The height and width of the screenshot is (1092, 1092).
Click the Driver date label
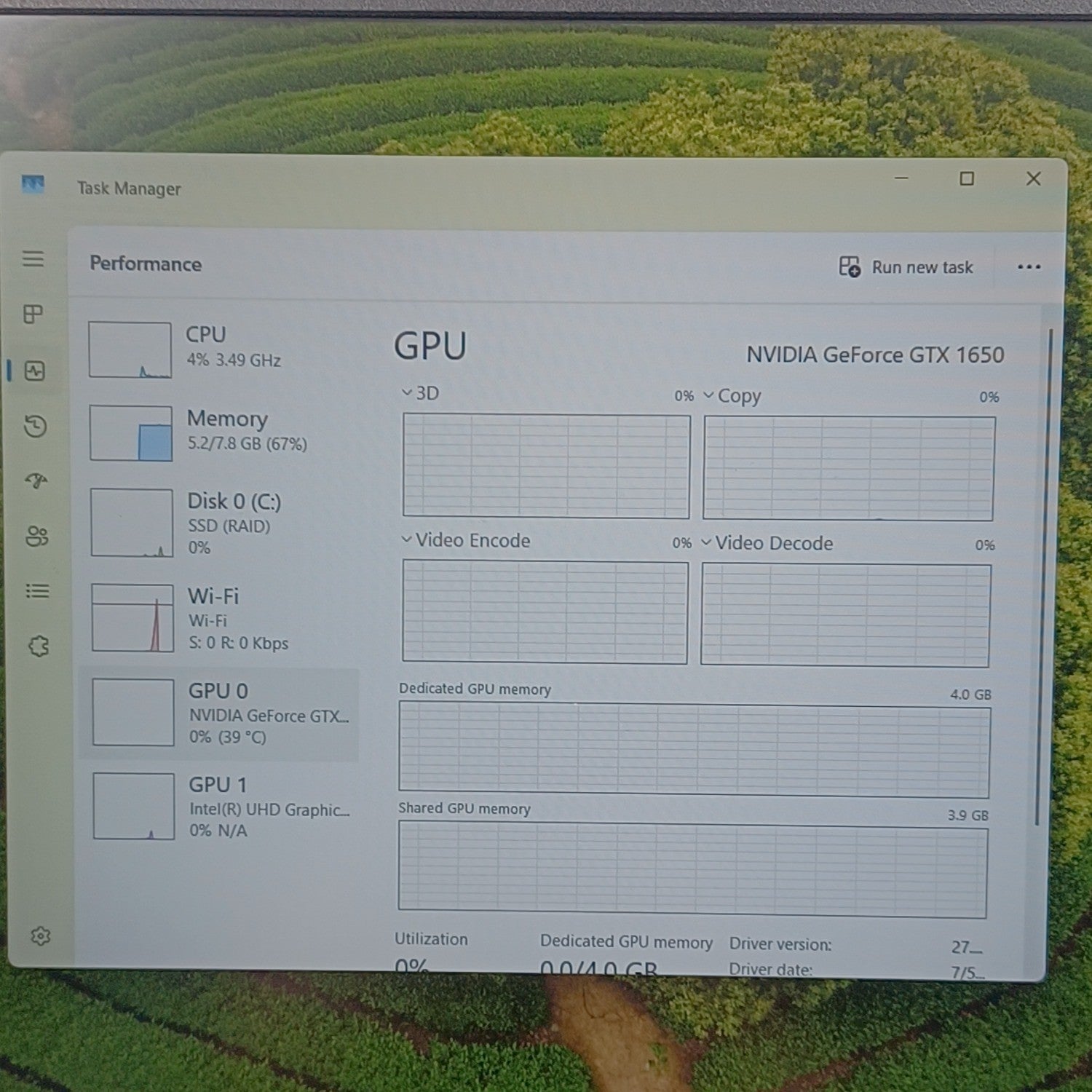pos(771,969)
